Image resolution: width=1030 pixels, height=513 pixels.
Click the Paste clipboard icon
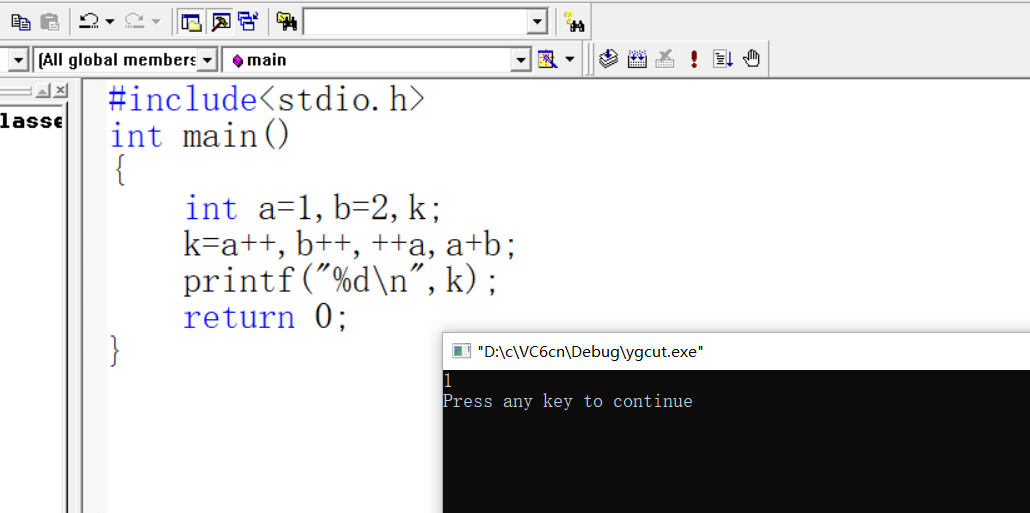click(49, 22)
